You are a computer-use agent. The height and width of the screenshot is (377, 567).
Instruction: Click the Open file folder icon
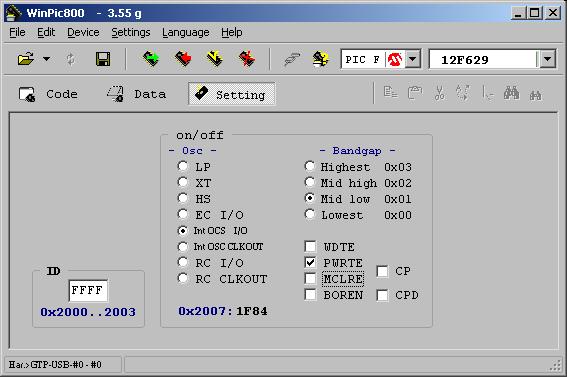pyautogui.click(x=26, y=59)
